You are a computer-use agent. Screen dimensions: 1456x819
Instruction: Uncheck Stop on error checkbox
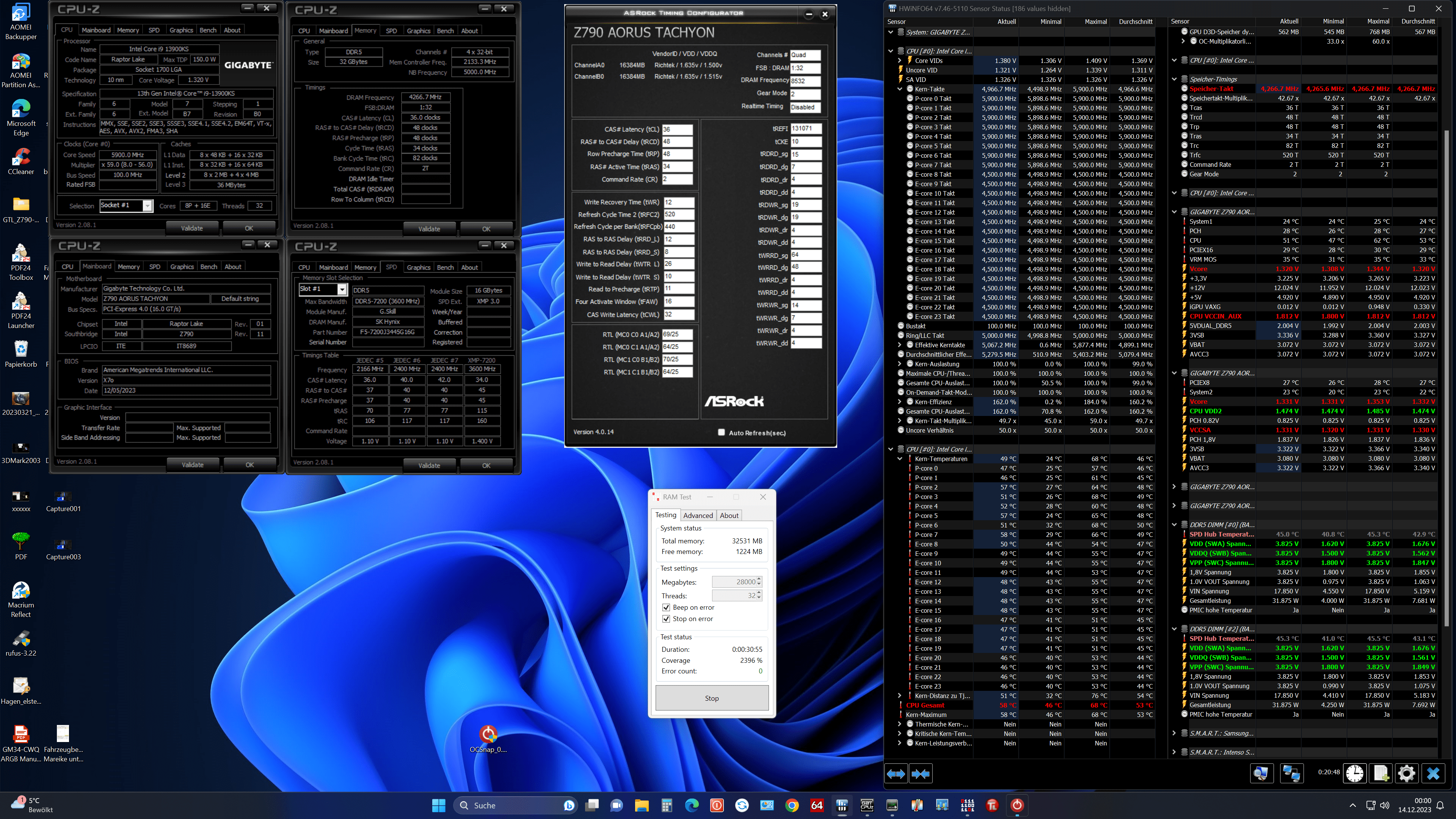point(667,619)
